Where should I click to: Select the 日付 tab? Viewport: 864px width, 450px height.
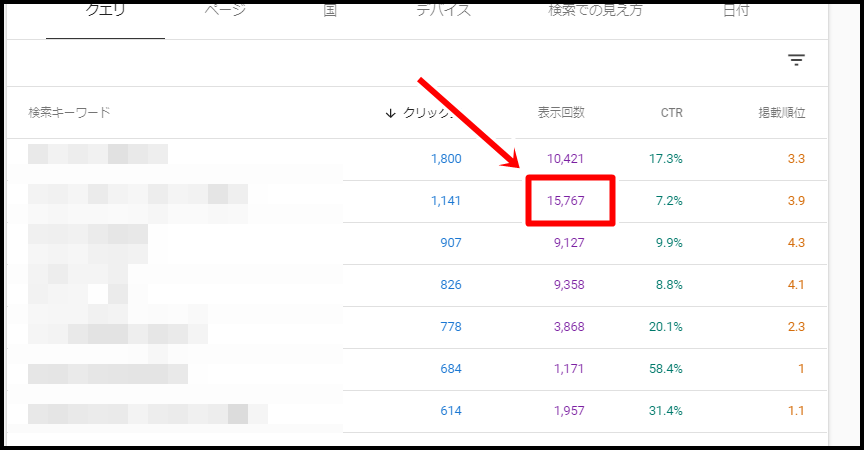pos(738,12)
